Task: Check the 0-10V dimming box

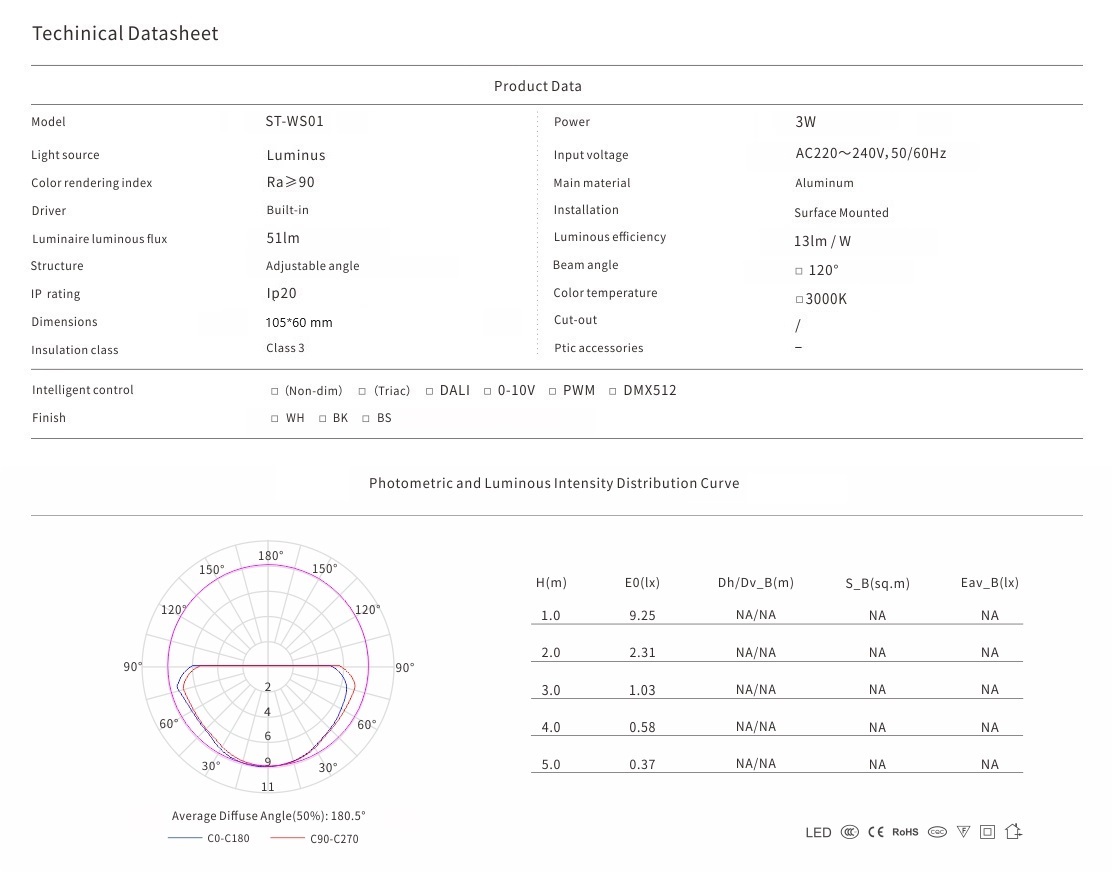Action: tap(488, 391)
